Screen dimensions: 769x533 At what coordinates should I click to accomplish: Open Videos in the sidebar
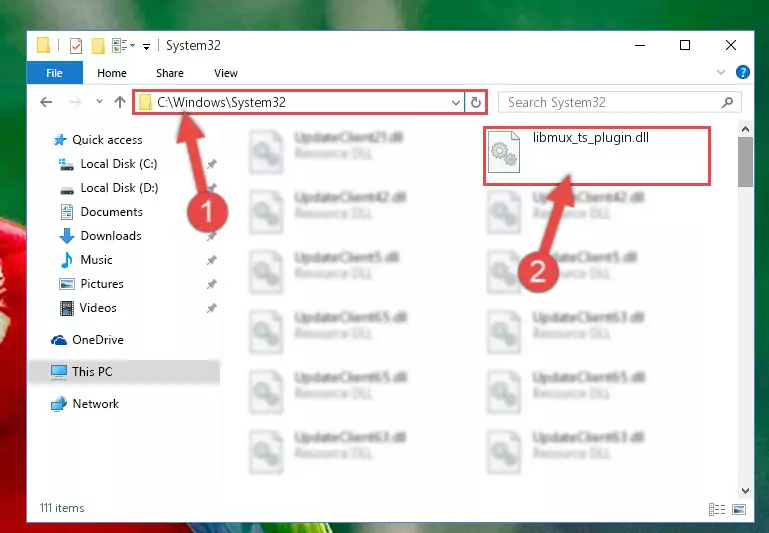click(98, 308)
